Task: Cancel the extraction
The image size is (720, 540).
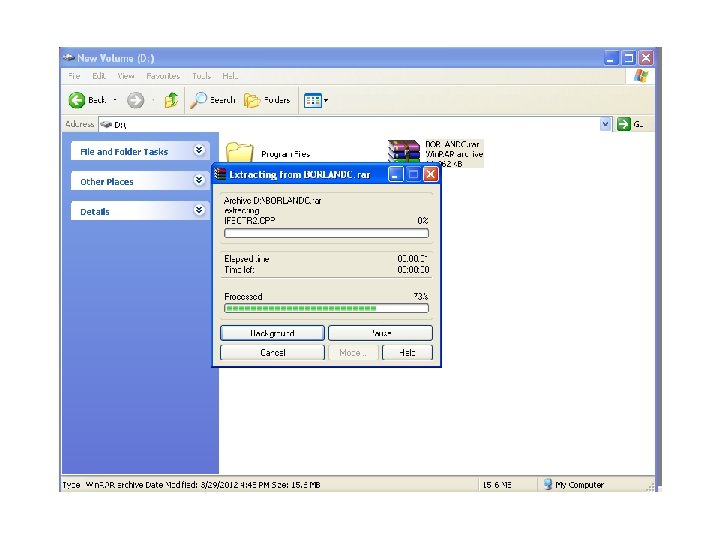Action: pyautogui.click(x=272, y=352)
